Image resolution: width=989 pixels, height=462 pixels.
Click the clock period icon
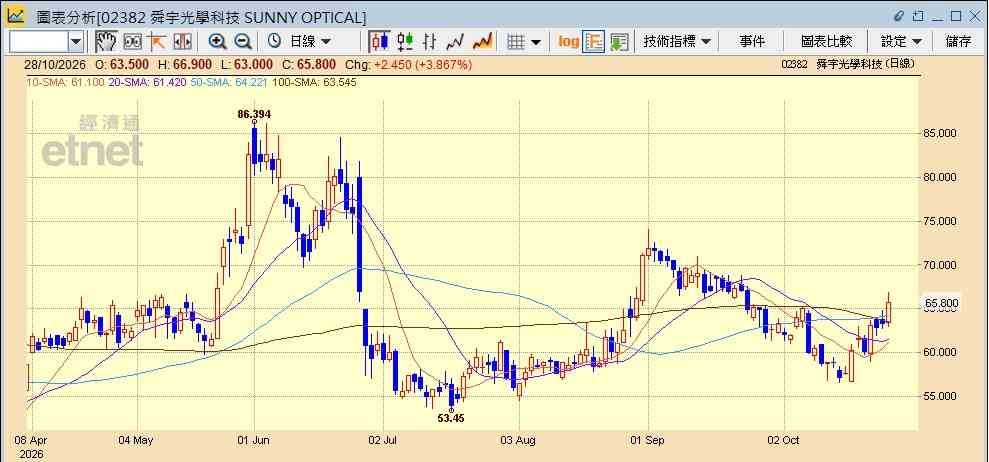[x=274, y=42]
